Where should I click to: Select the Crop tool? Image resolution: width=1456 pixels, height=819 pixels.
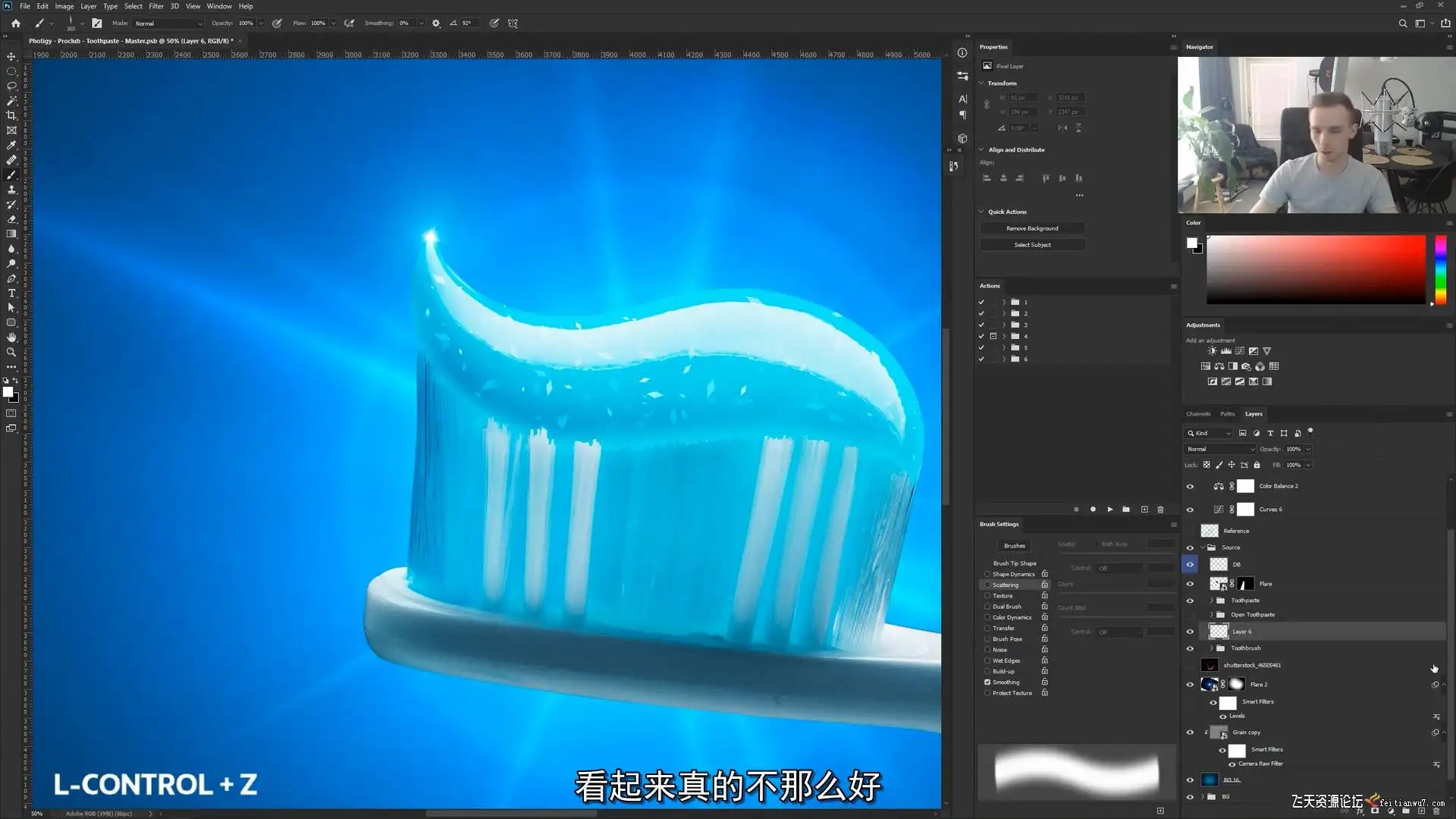tap(11, 115)
